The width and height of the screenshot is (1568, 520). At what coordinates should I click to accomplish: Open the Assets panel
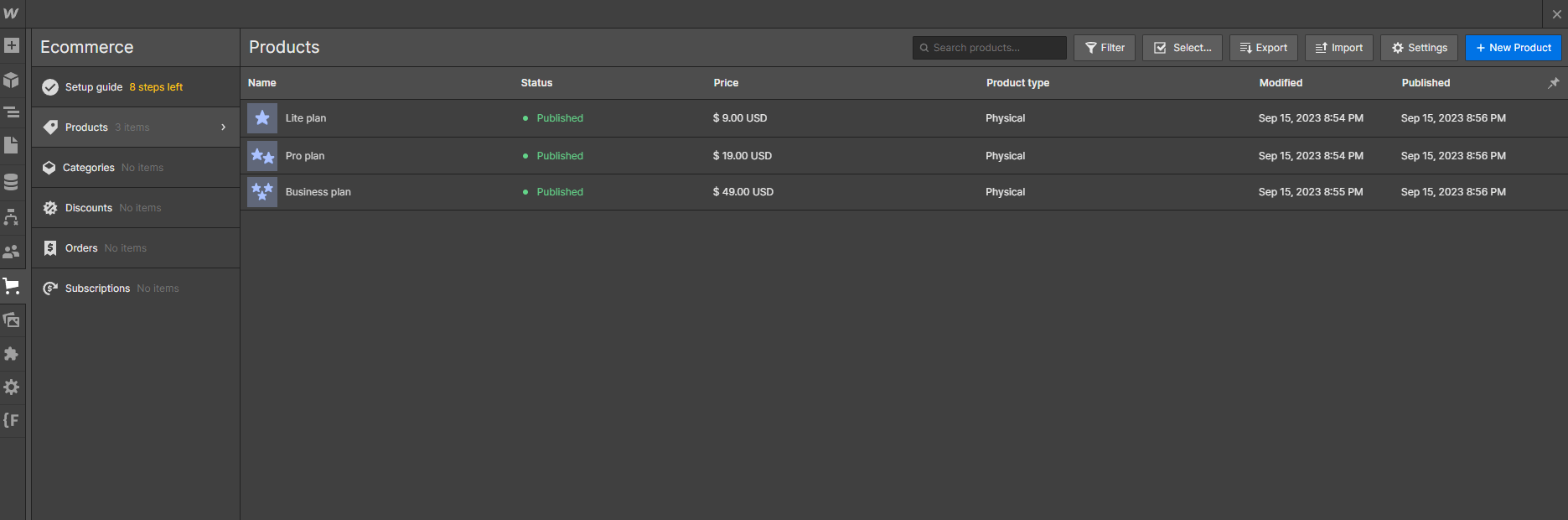tap(12, 320)
